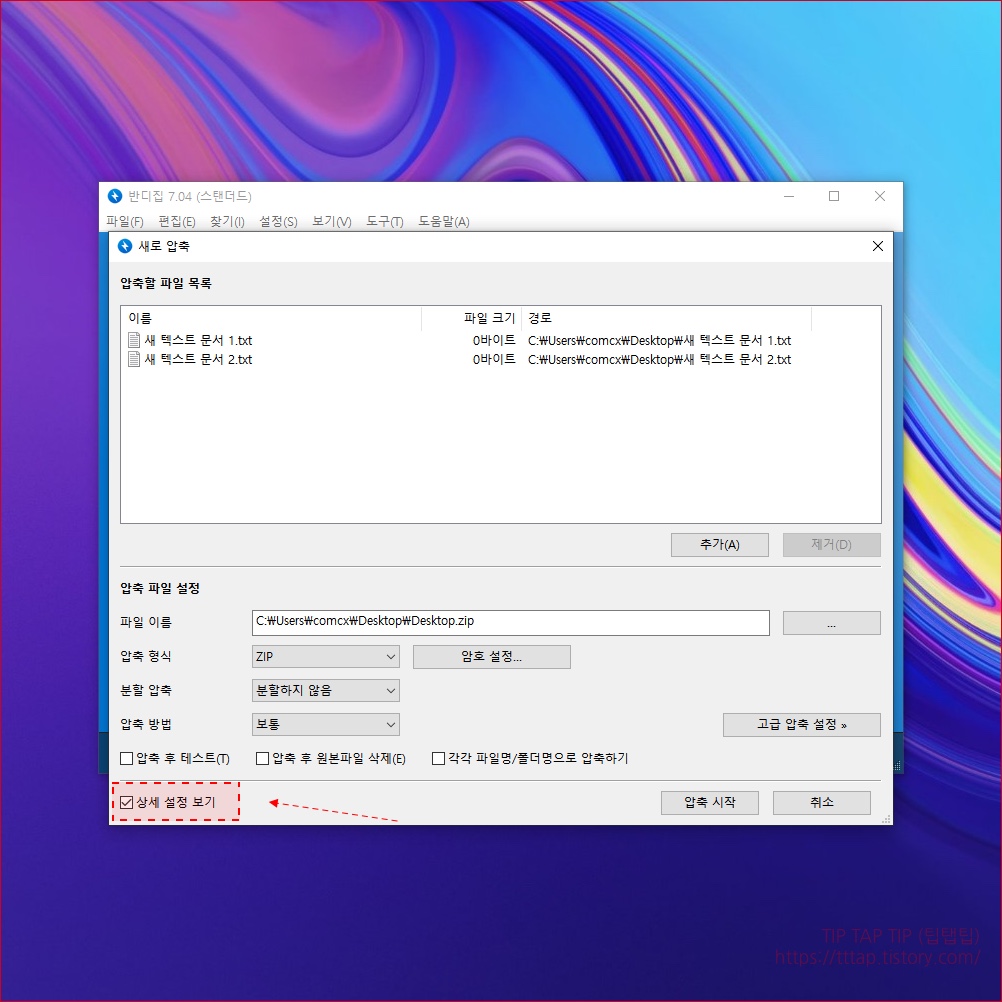Click the dialog resize grip corner
Image resolution: width=1002 pixels, height=1002 pixels.
click(x=887, y=819)
